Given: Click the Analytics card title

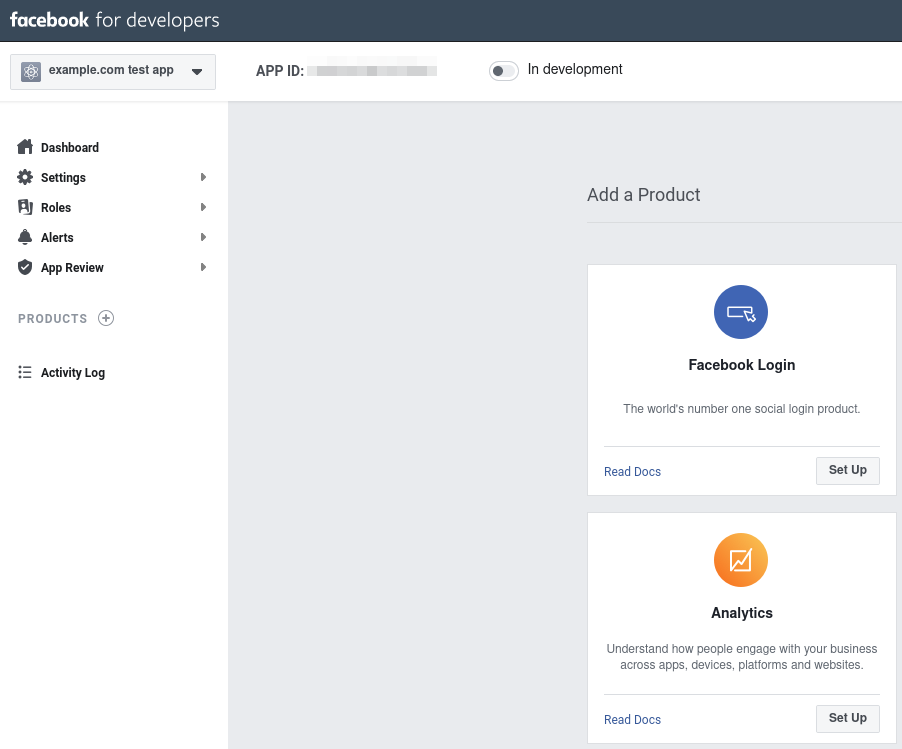Looking at the screenshot, I should (x=742, y=613).
